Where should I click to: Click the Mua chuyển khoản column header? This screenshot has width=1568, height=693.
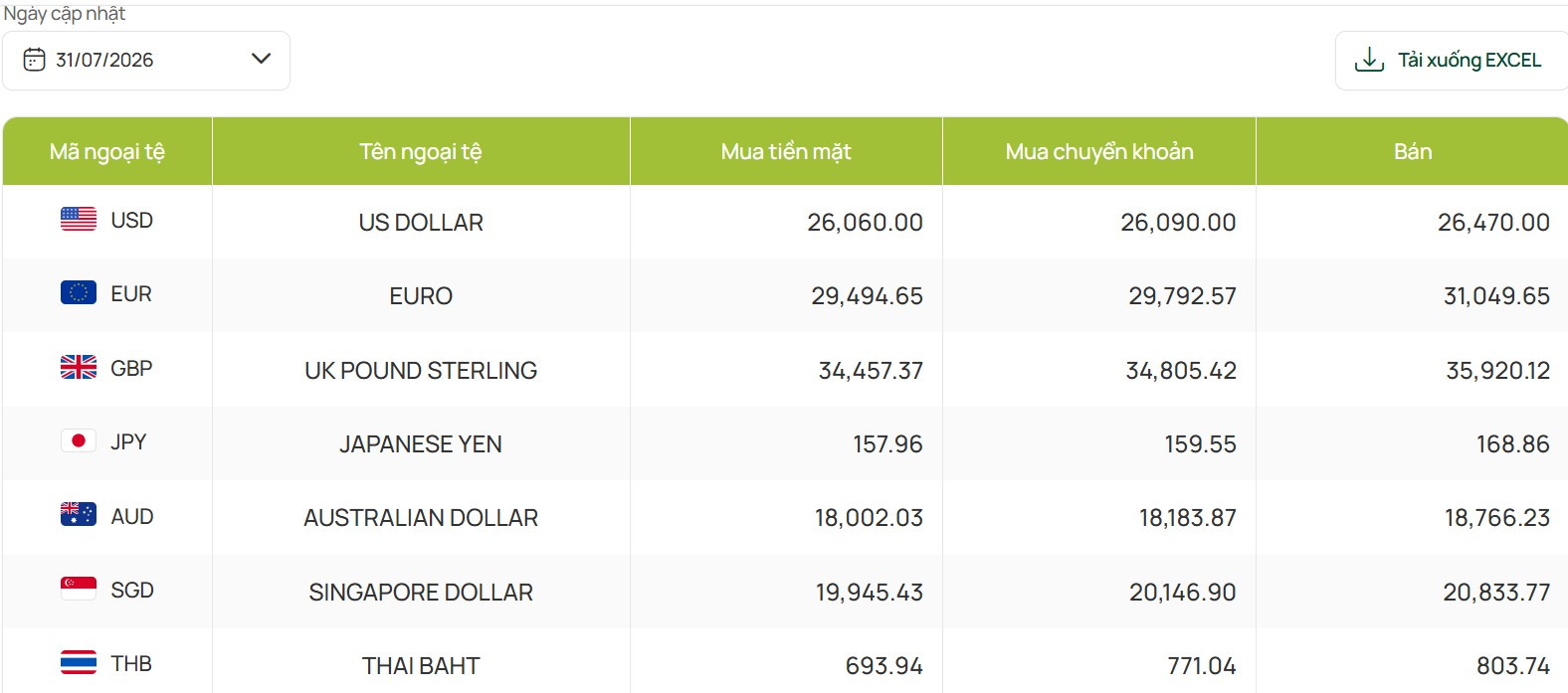(1099, 151)
